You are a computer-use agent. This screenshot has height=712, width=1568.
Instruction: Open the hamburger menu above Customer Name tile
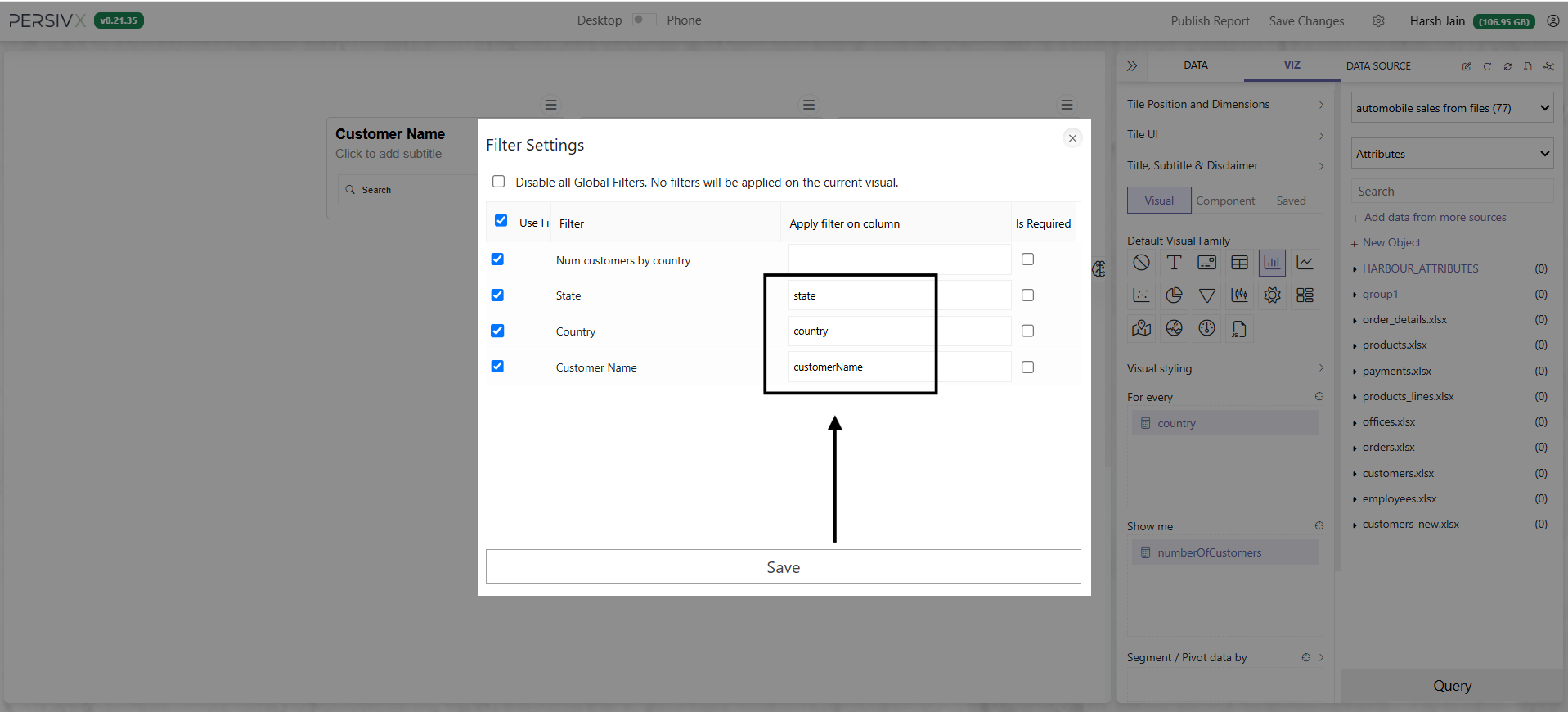[550, 105]
